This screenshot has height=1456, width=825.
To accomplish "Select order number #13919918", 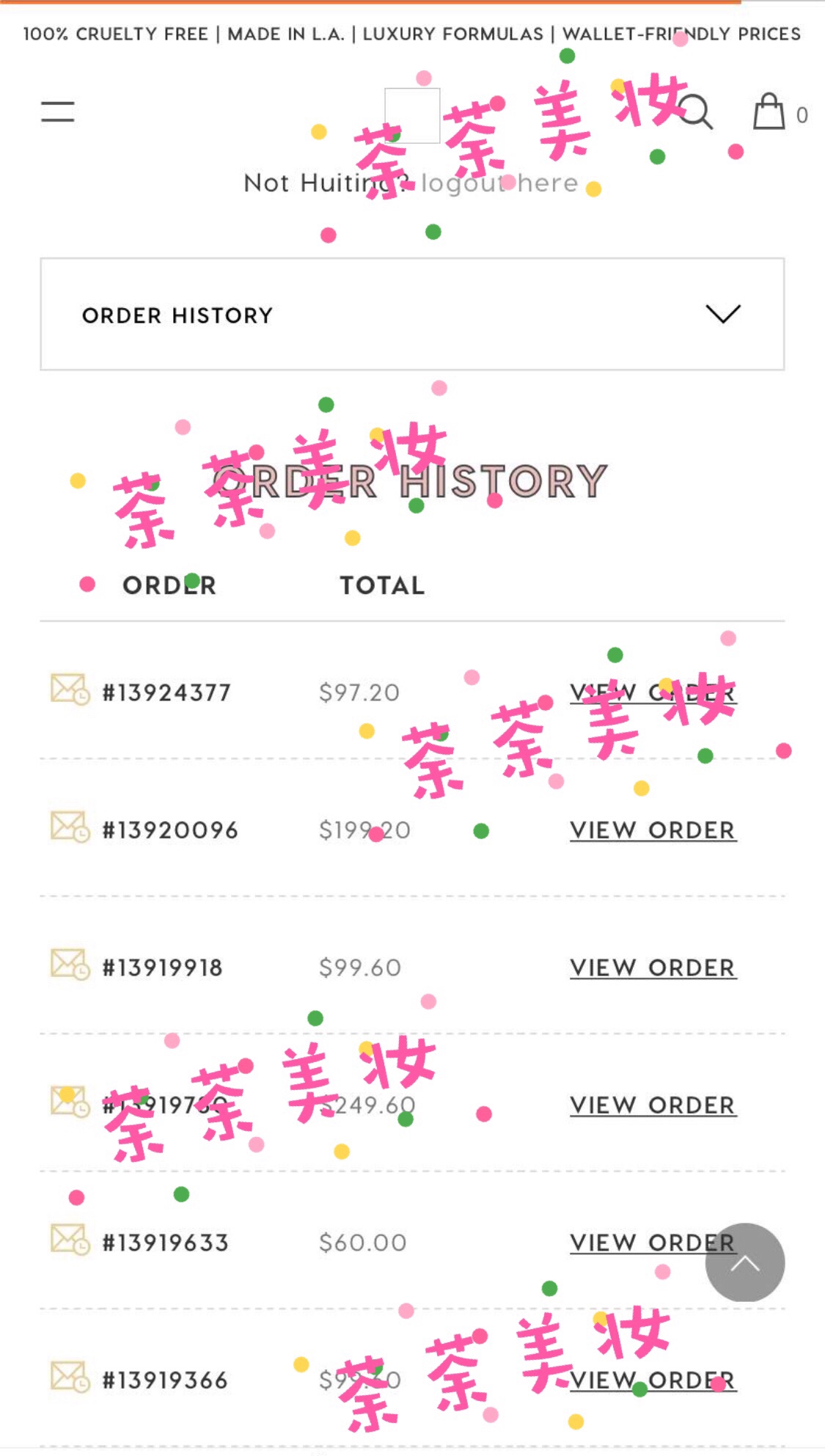I will coord(163,968).
